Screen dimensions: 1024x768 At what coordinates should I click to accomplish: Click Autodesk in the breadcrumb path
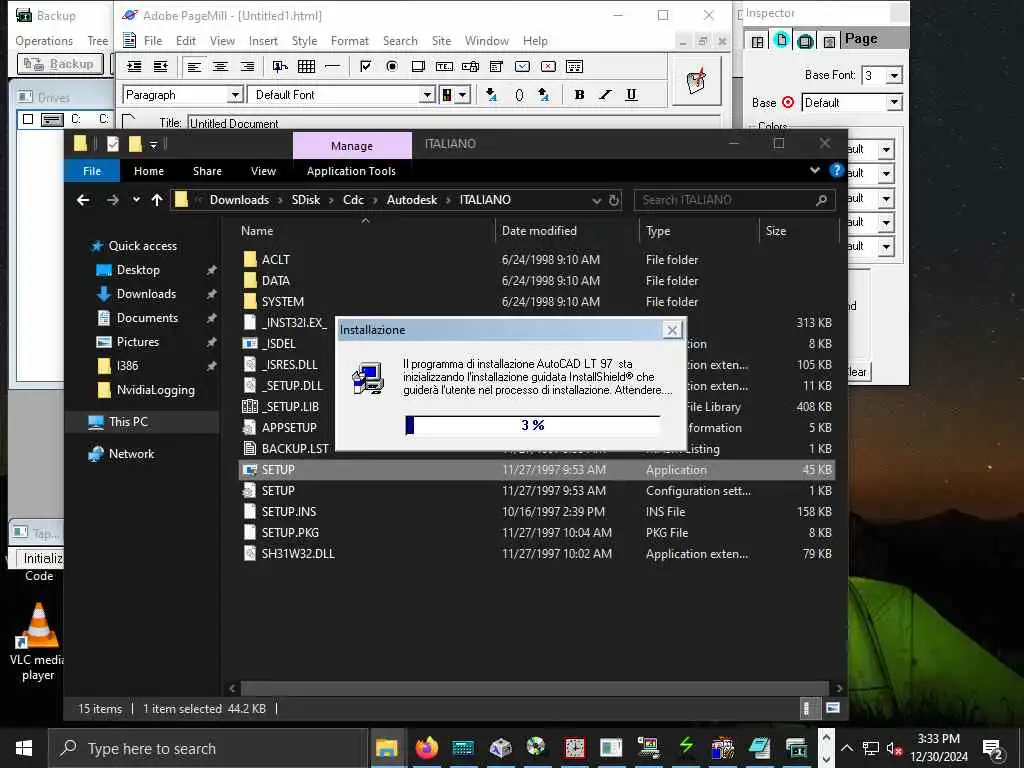(x=411, y=200)
